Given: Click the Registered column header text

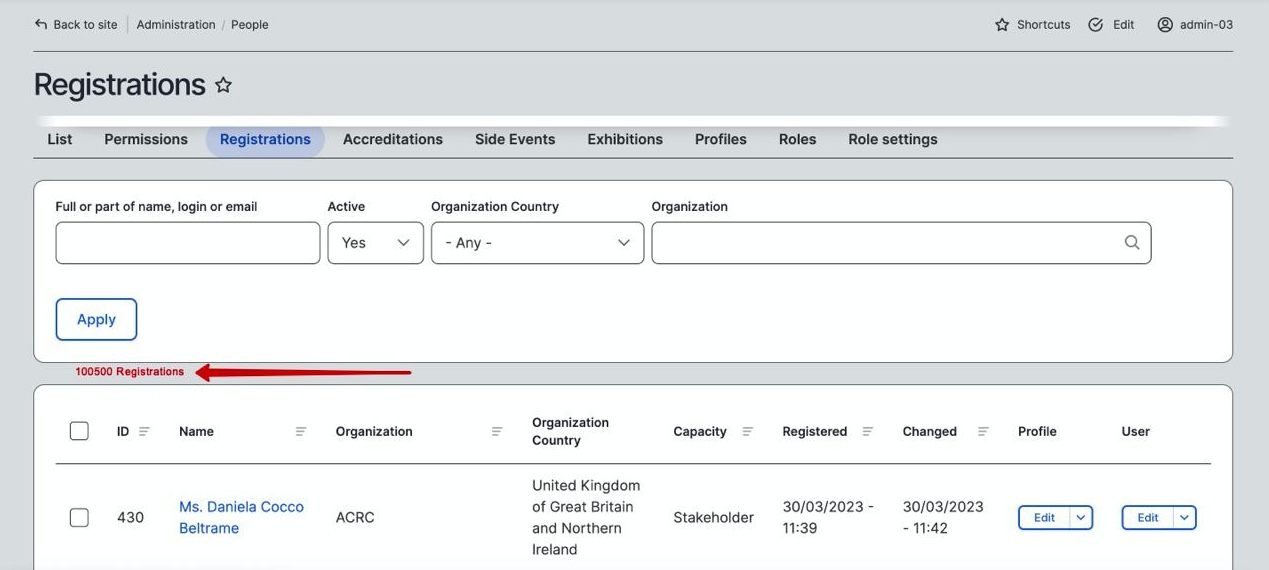Looking at the screenshot, I should coord(815,431).
